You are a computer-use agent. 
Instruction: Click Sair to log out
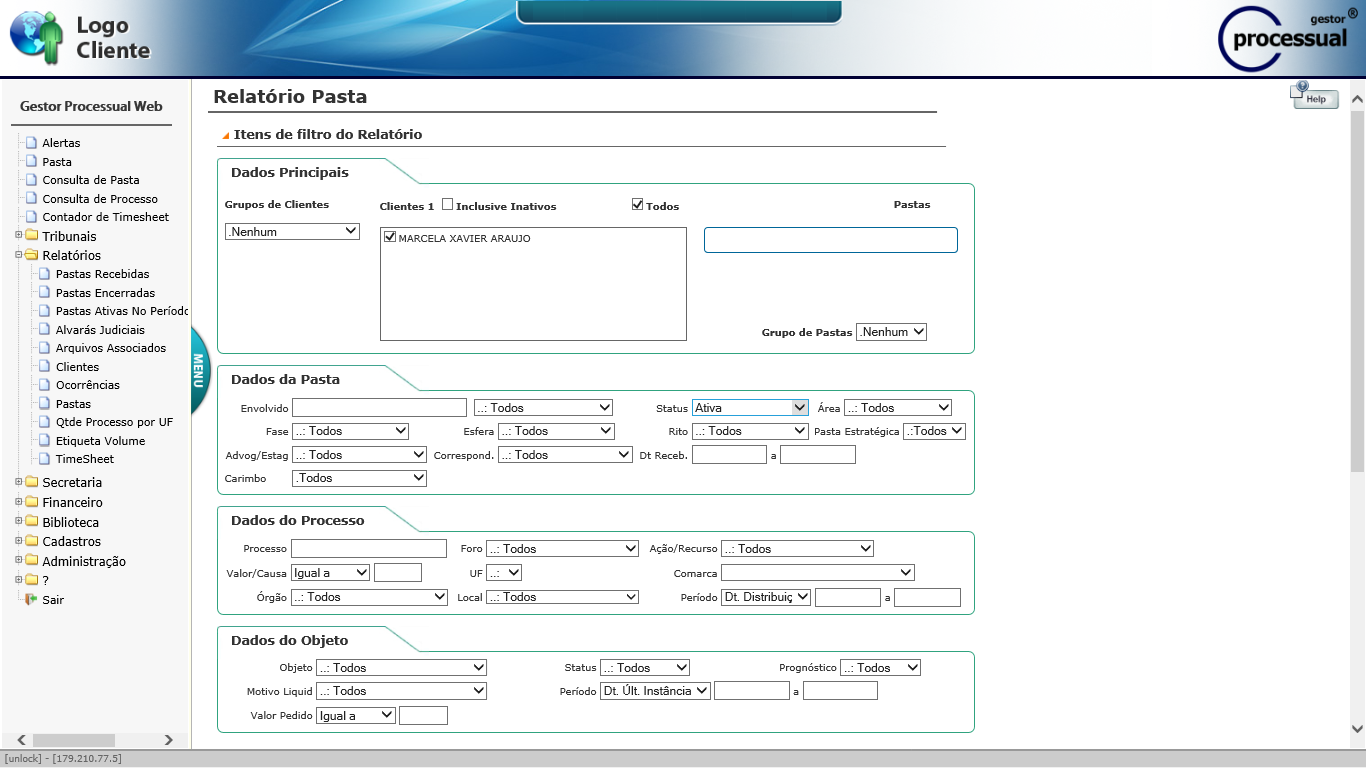[53, 600]
